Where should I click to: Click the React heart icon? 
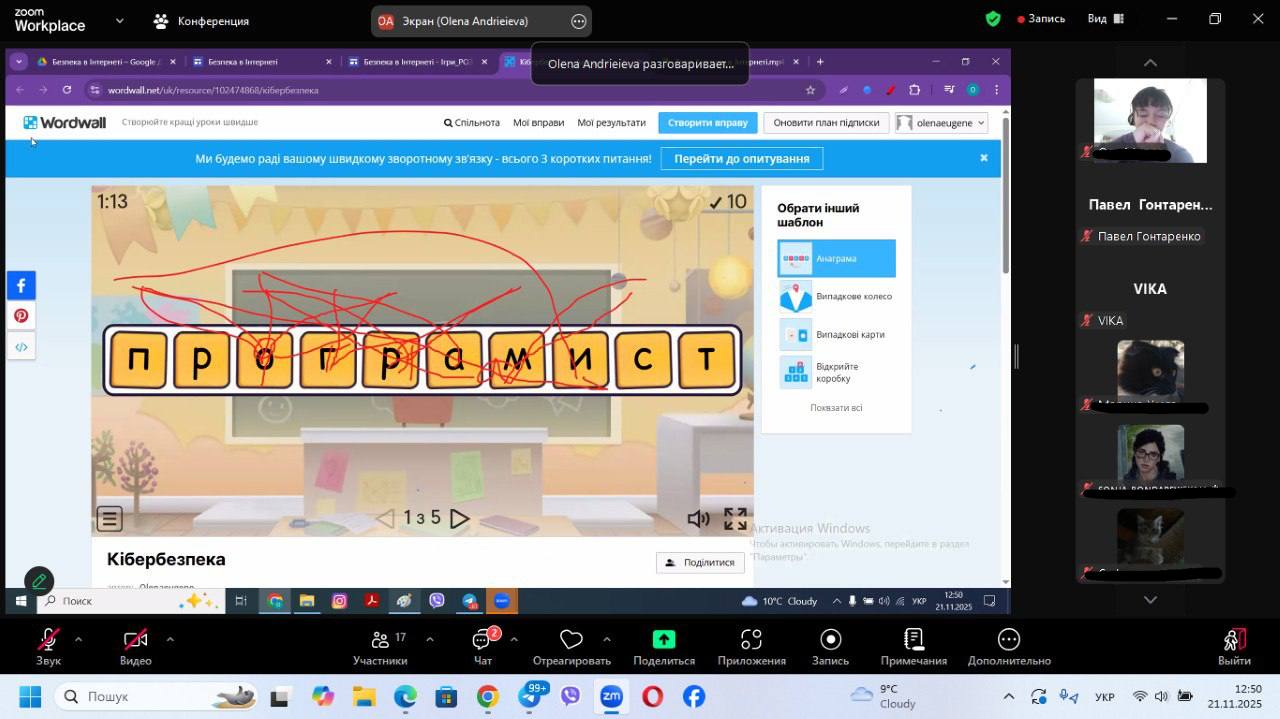pos(571,640)
